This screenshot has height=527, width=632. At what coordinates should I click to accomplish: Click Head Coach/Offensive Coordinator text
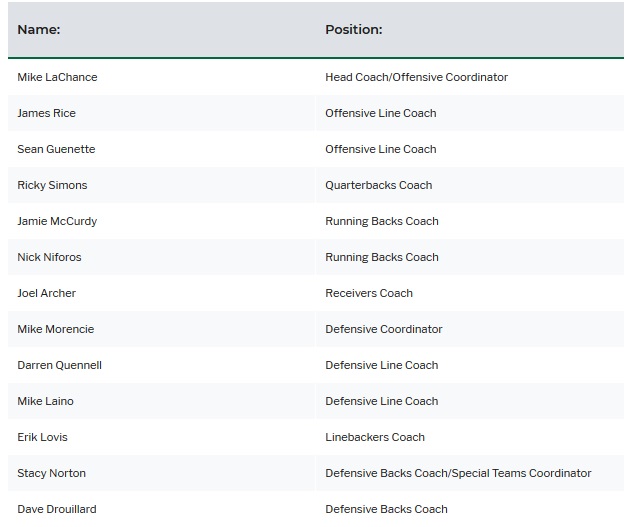pyautogui.click(x=416, y=77)
